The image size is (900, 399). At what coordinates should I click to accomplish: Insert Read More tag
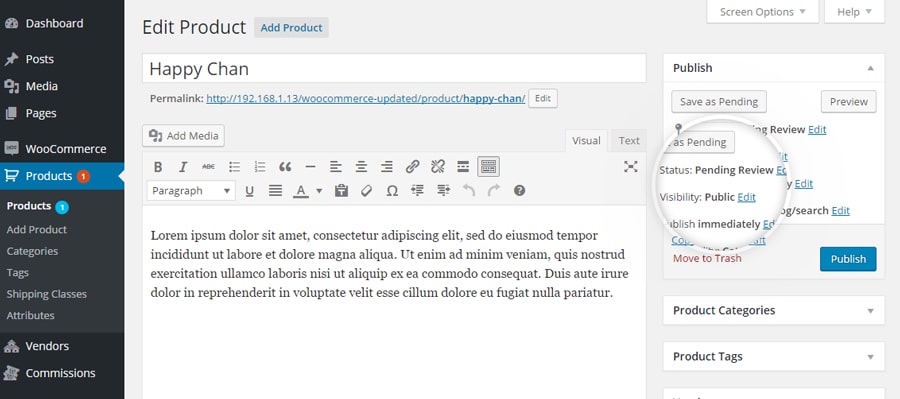pyautogui.click(x=463, y=167)
